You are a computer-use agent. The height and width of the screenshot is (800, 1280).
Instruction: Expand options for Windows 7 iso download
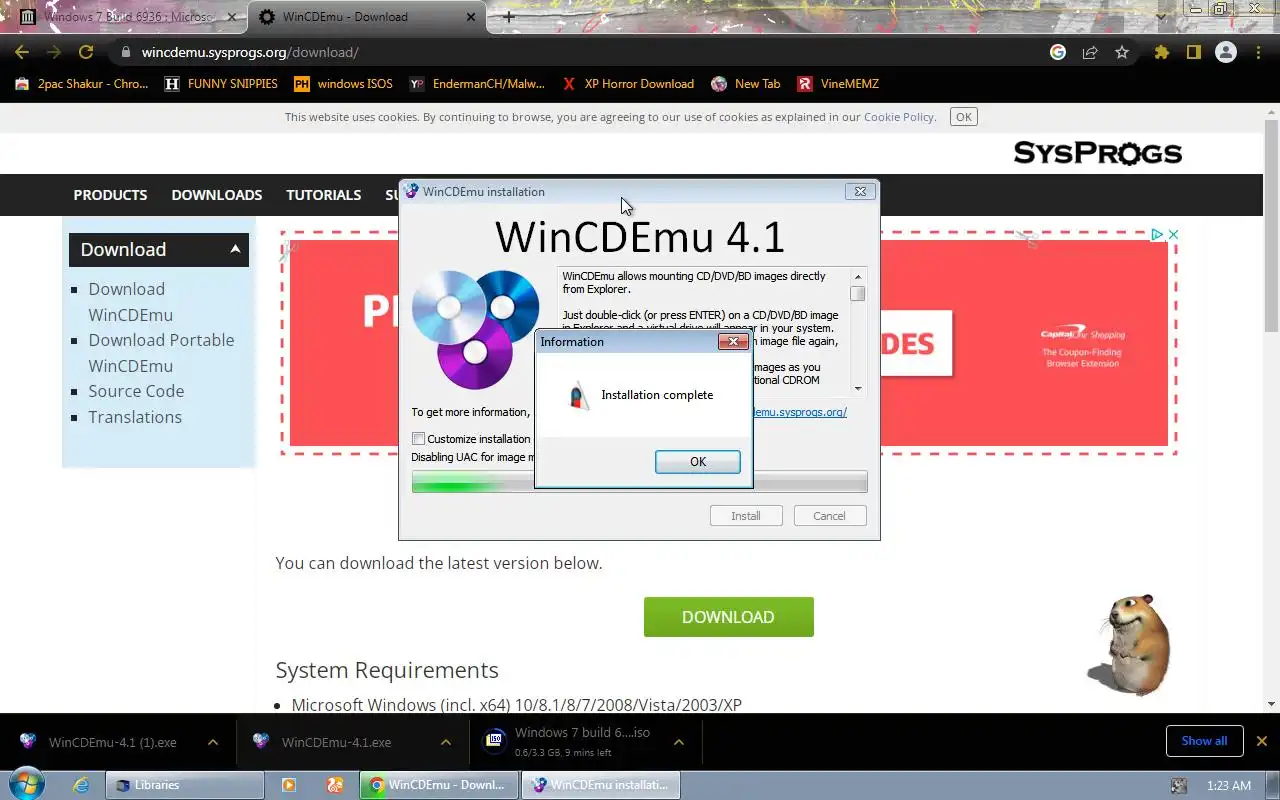pos(679,742)
